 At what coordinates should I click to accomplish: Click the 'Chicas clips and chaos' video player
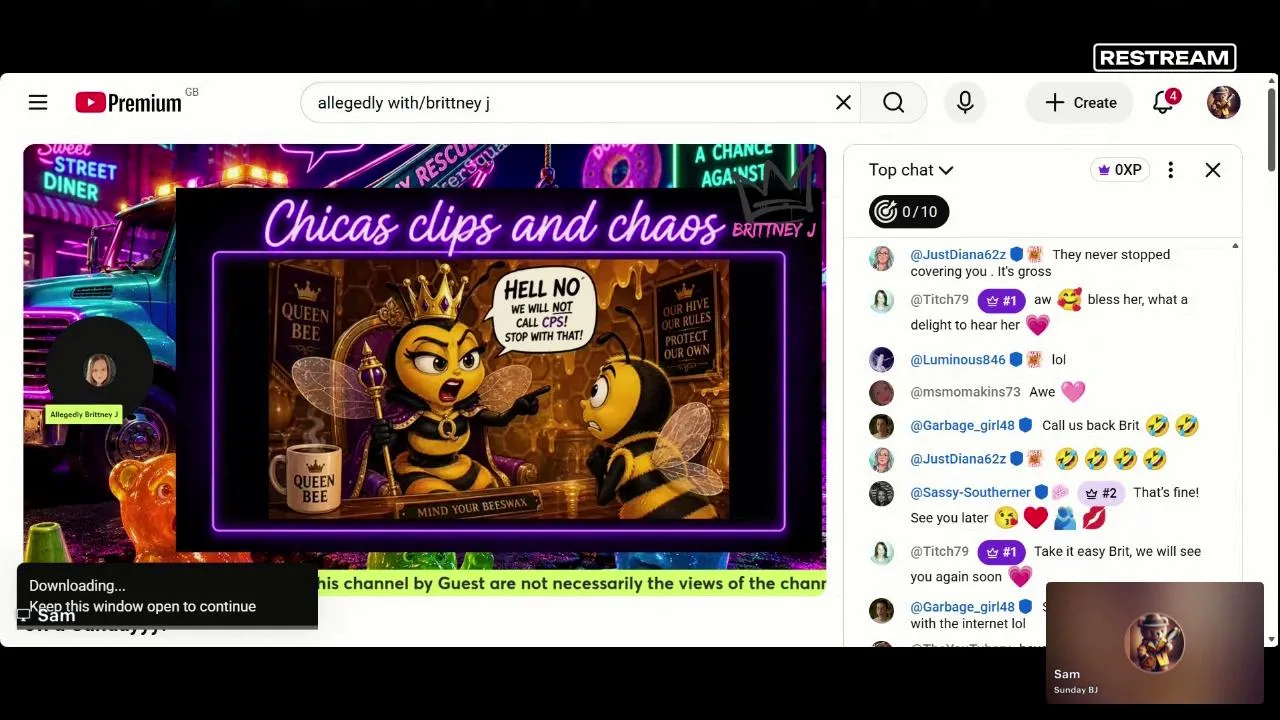click(425, 370)
